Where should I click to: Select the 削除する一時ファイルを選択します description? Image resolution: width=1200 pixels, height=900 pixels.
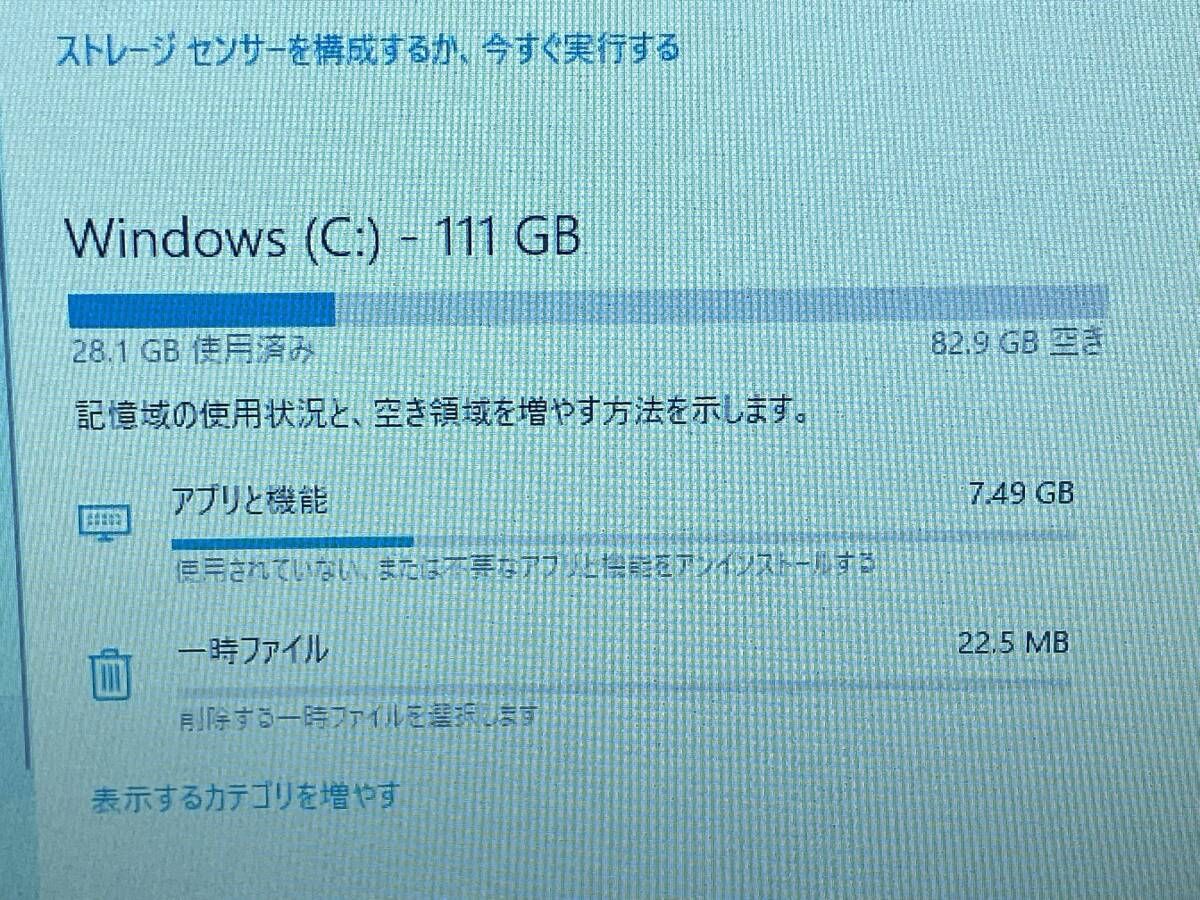tap(360, 716)
